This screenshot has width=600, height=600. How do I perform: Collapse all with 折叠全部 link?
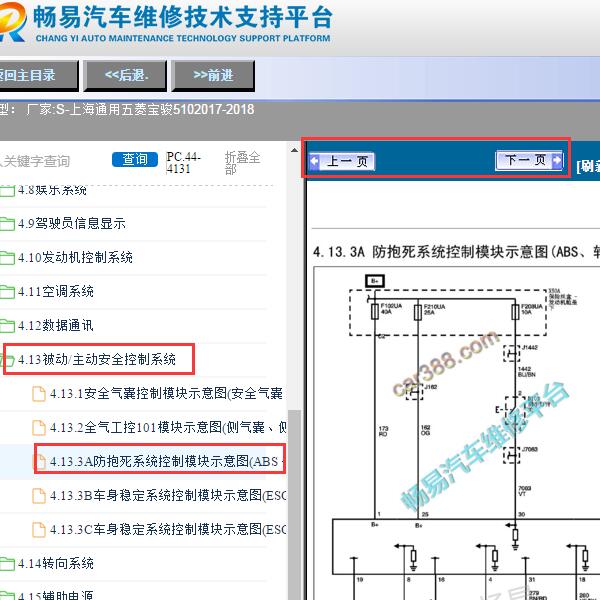[242, 163]
